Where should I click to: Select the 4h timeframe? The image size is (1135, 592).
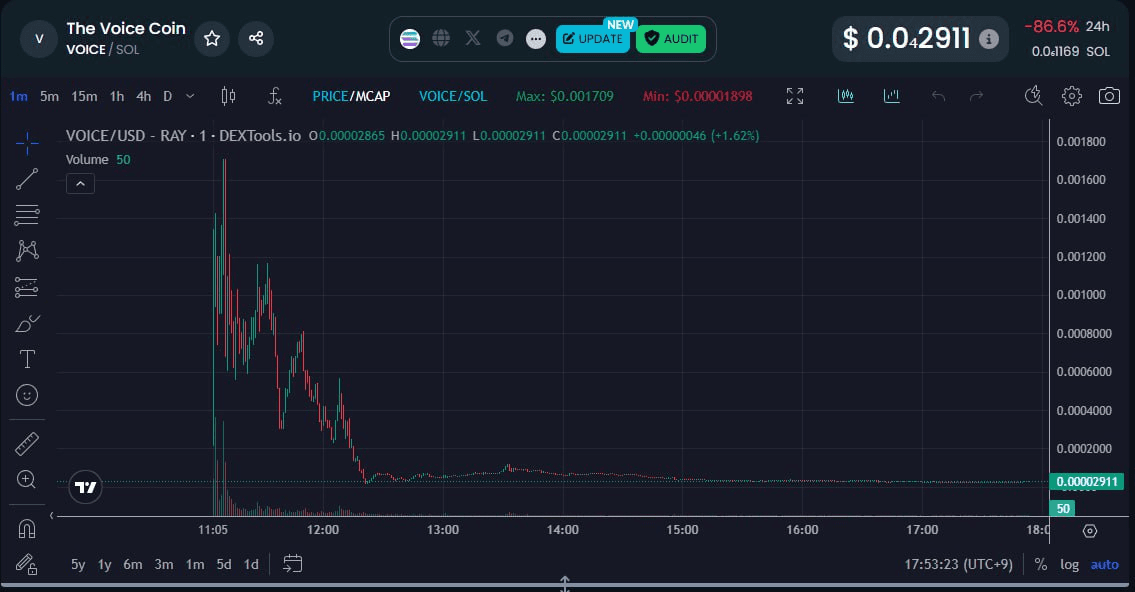pyautogui.click(x=143, y=96)
